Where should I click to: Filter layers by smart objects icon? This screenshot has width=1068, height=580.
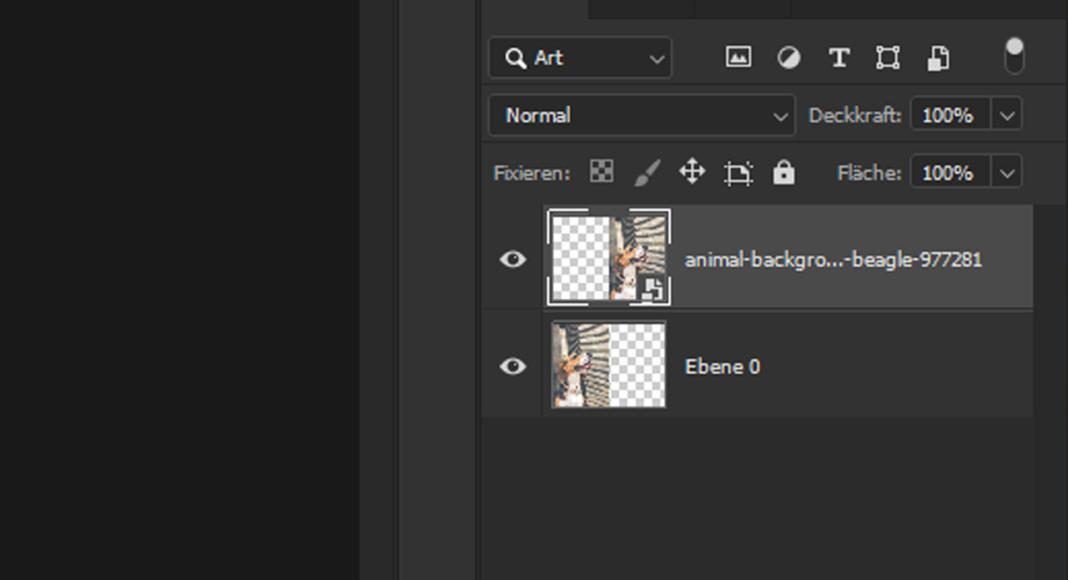click(938, 58)
